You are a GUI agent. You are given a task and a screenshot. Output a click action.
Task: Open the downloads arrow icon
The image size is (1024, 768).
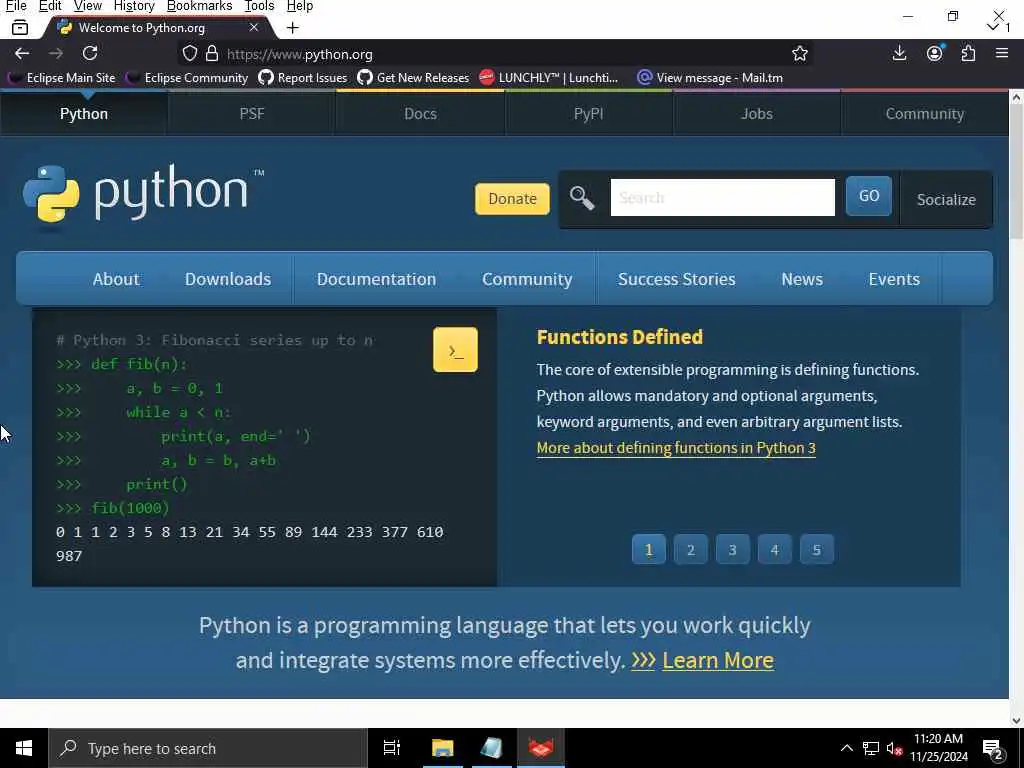(899, 54)
